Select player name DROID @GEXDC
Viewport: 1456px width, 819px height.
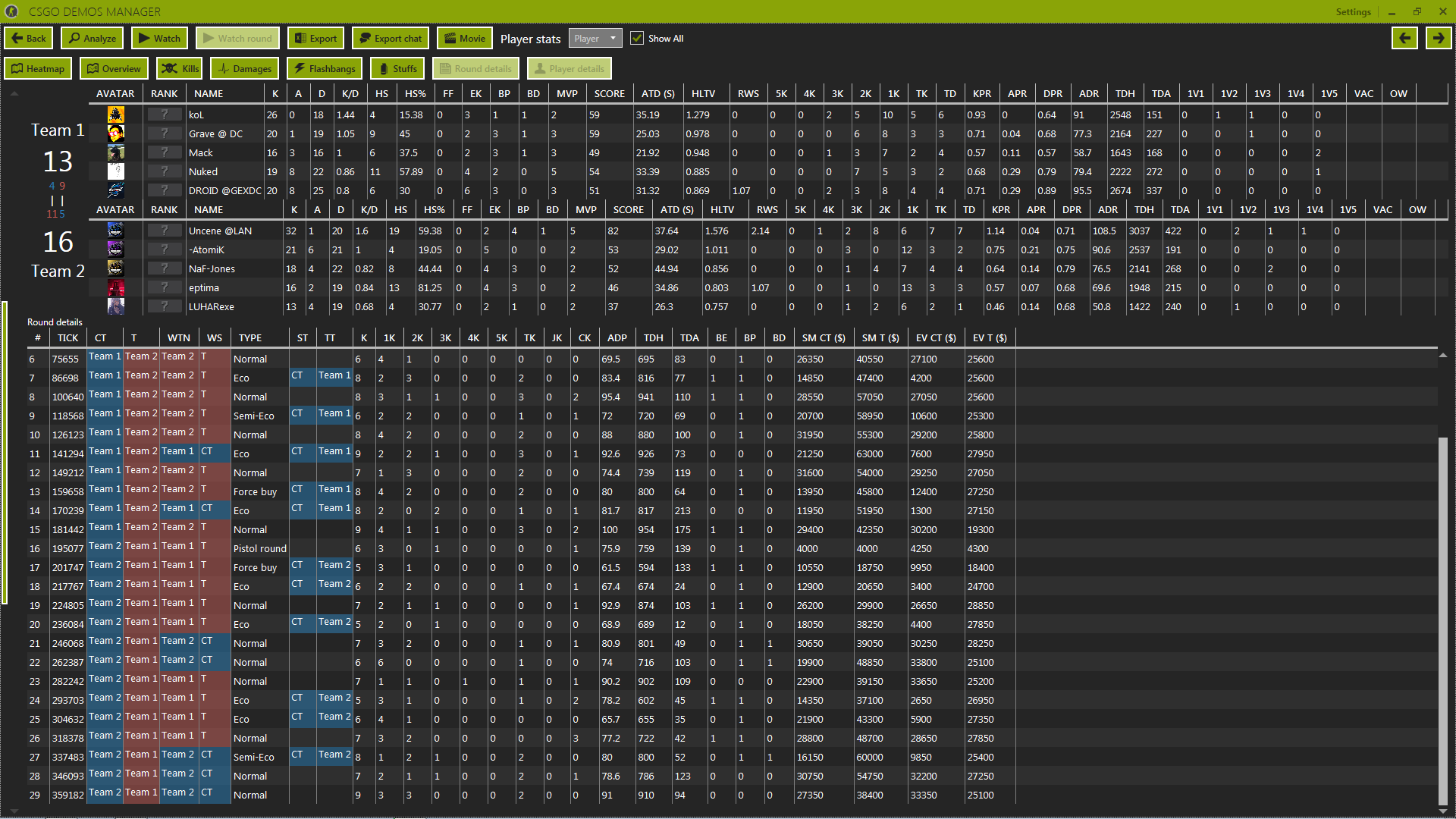coord(225,191)
